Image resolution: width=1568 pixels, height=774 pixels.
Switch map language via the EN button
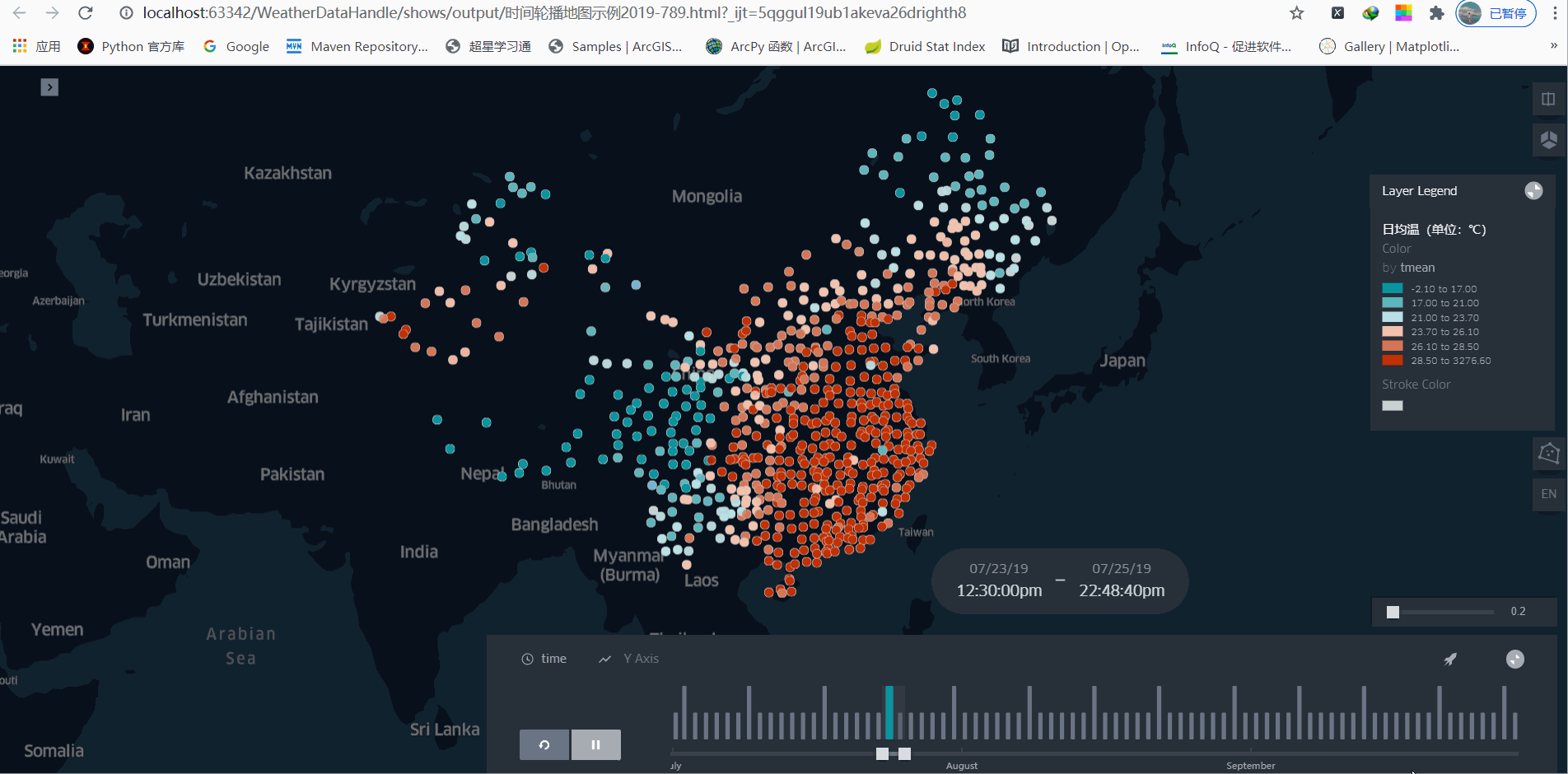pyautogui.click(x=1548, y=494)
